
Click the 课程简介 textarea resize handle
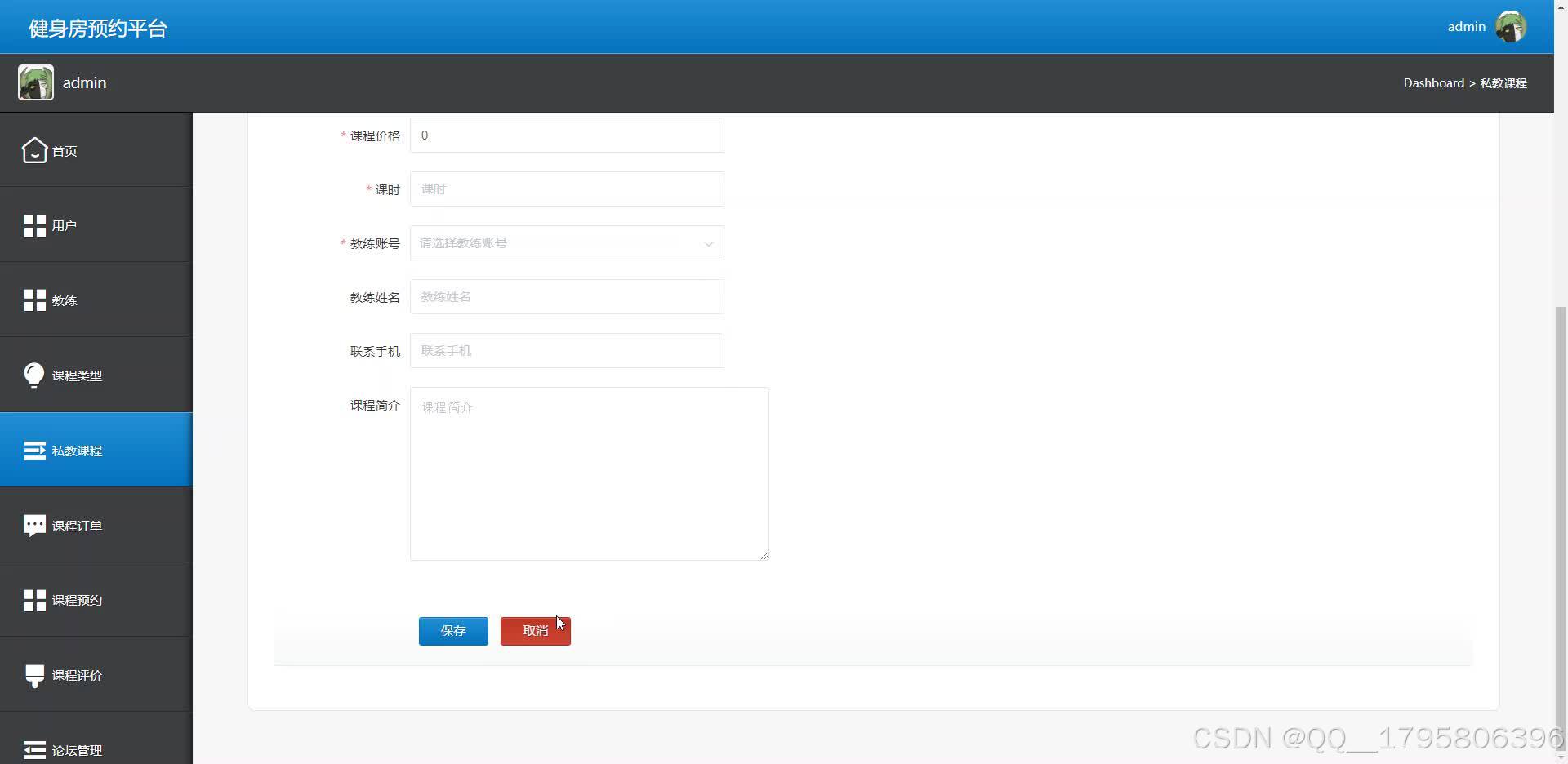(764, 555)
